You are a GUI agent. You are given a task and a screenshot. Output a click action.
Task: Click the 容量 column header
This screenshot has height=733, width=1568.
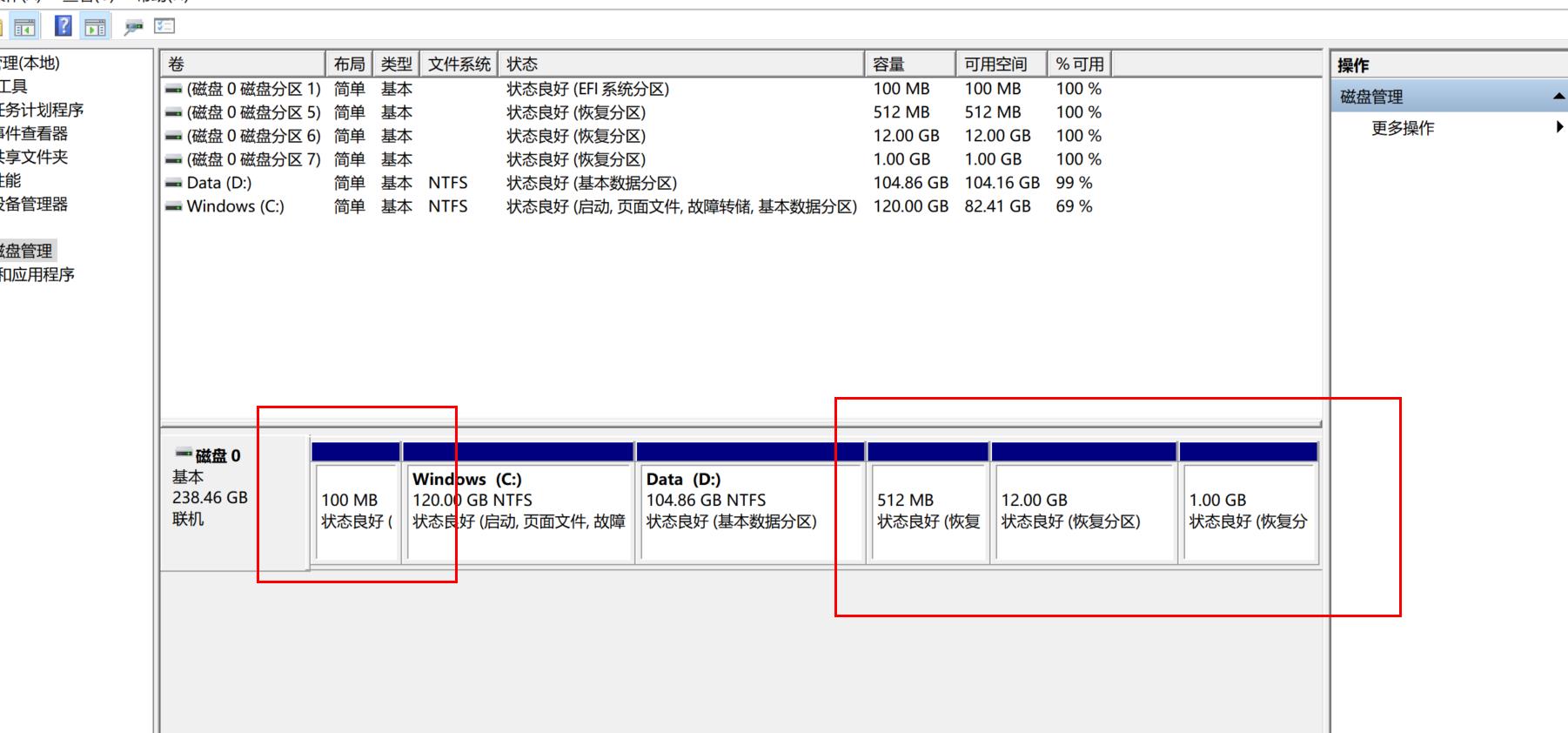pyautogui.click(x=910, y=64)
